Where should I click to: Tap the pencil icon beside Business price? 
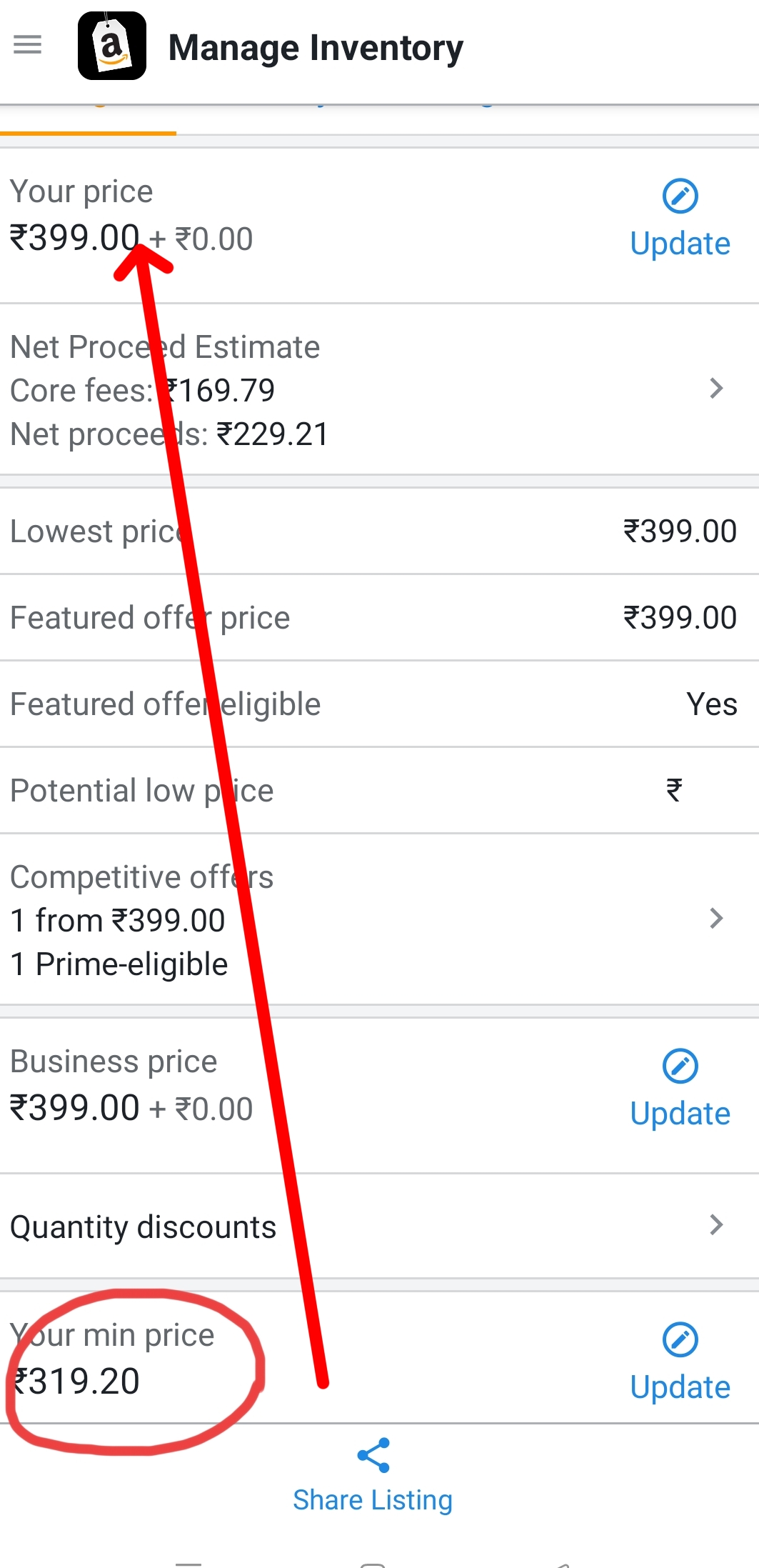(680, 1066)
